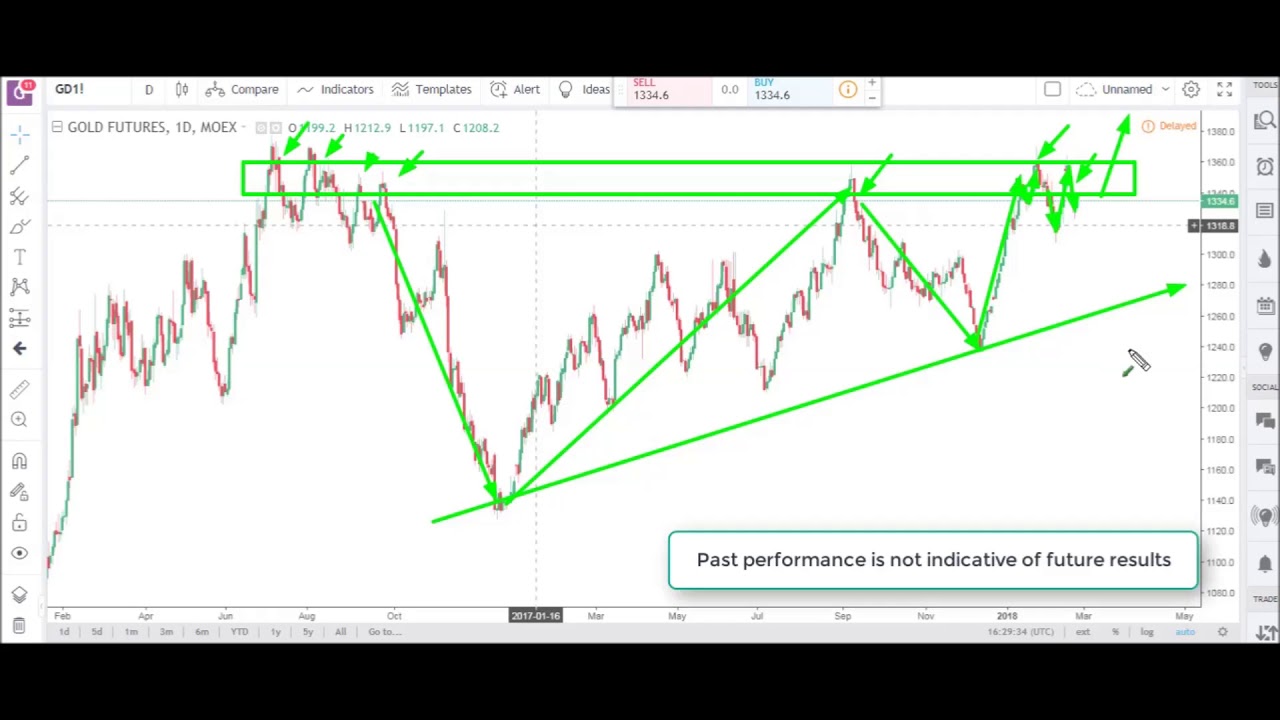1280x720 pixels.
Task: Activate Magnet mode in the drawing toolbar
Action: pos(19,461)
